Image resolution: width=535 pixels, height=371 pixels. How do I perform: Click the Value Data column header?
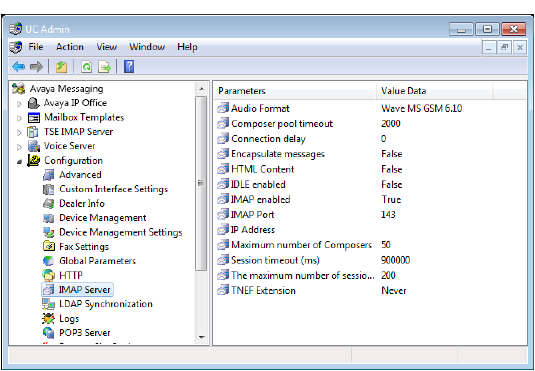tap(434, 90)
